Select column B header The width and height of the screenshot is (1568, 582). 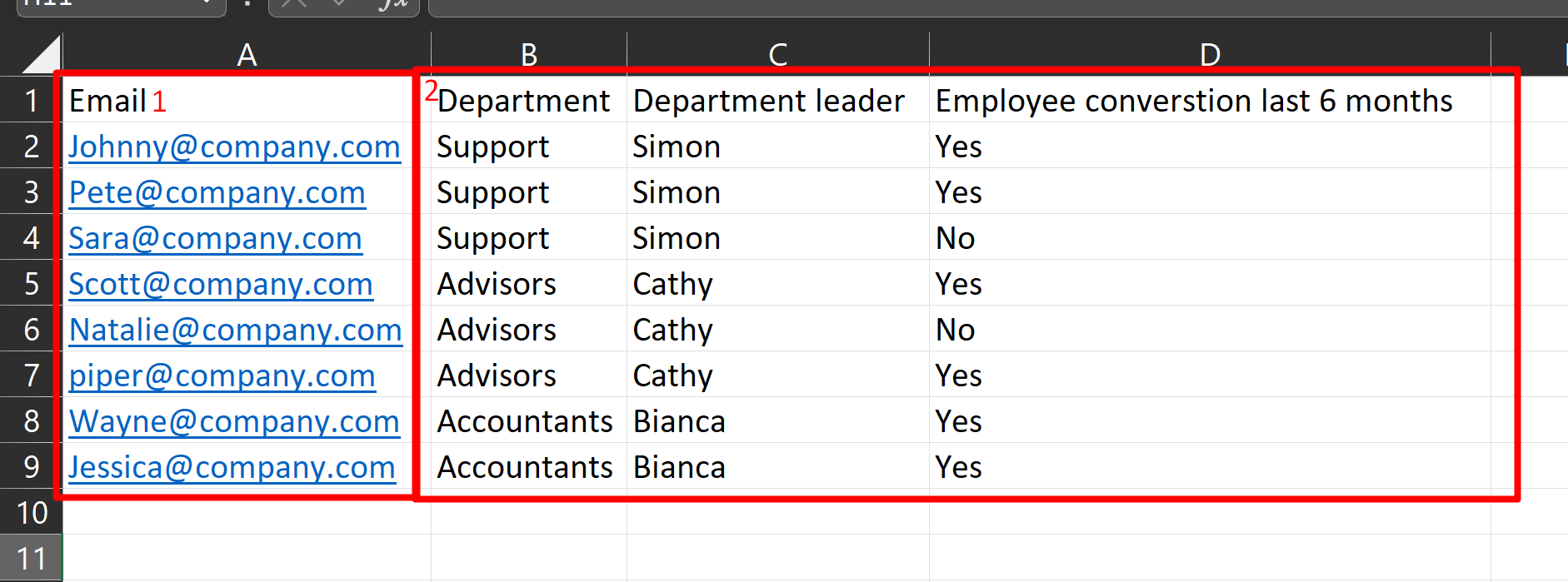click(x=529, y=54)
